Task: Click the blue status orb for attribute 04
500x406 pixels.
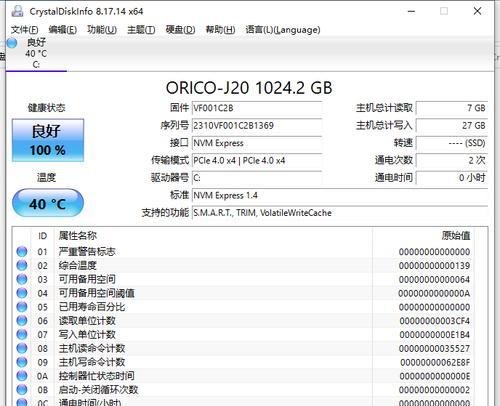Action: 22,293
